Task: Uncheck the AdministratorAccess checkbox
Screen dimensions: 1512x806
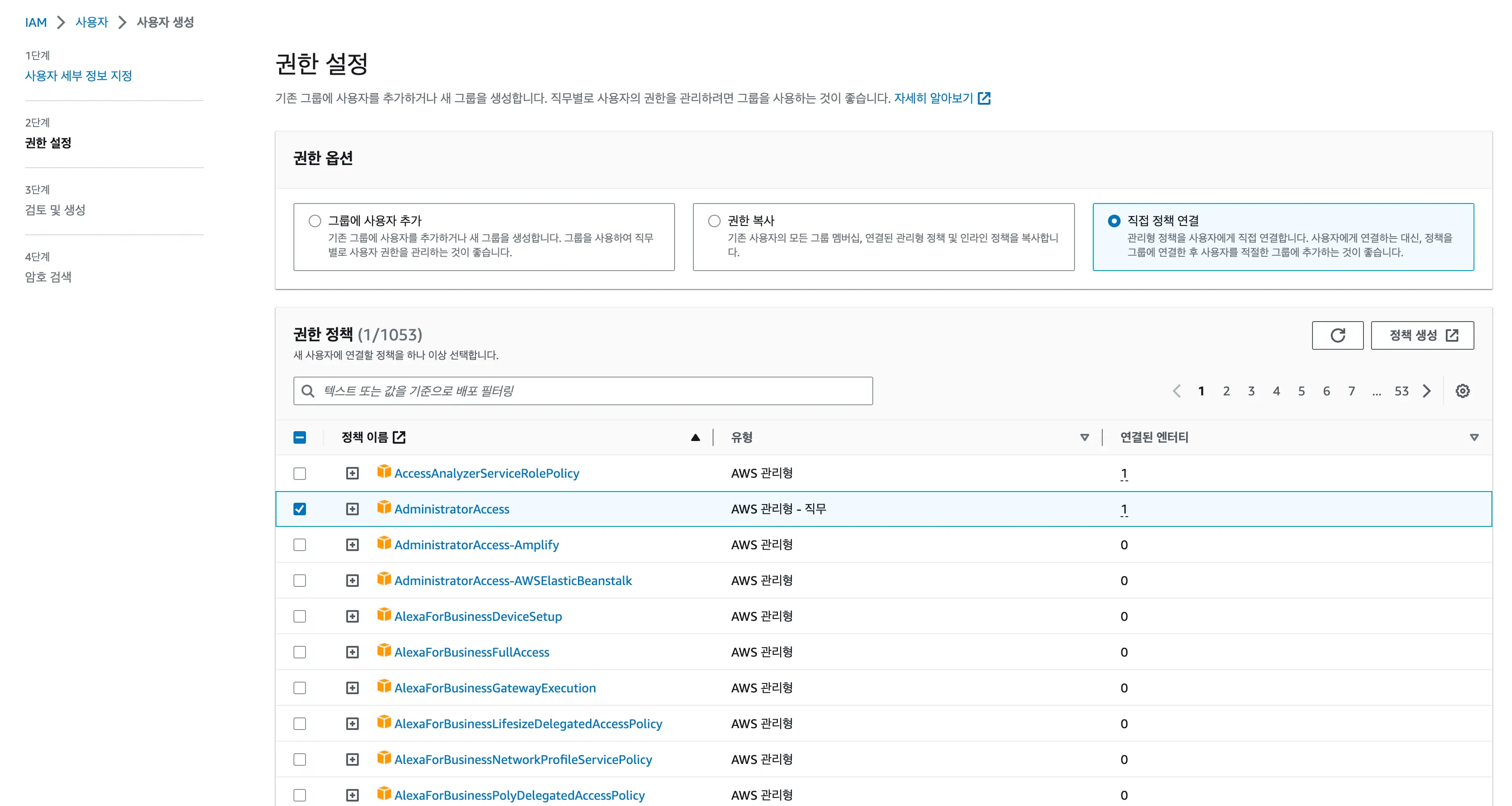Action: point(300,509)
